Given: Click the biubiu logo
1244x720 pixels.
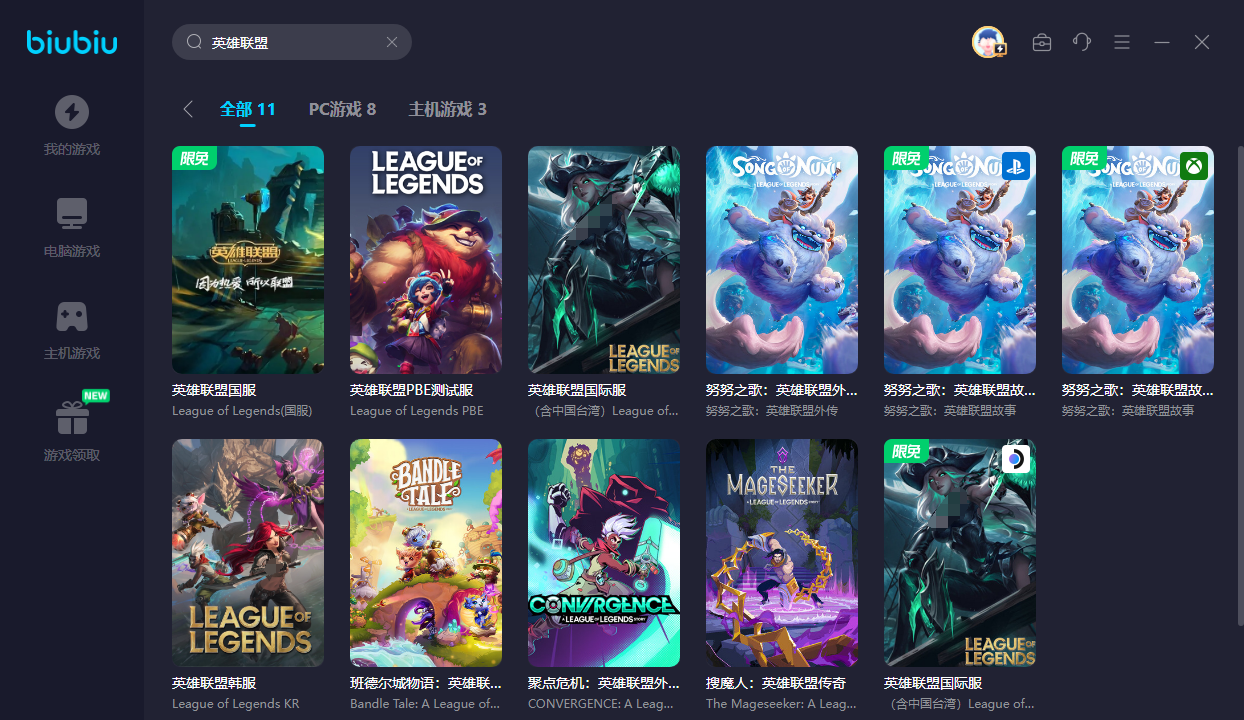Looking at the screenshot, I should (x=72, y=43).
